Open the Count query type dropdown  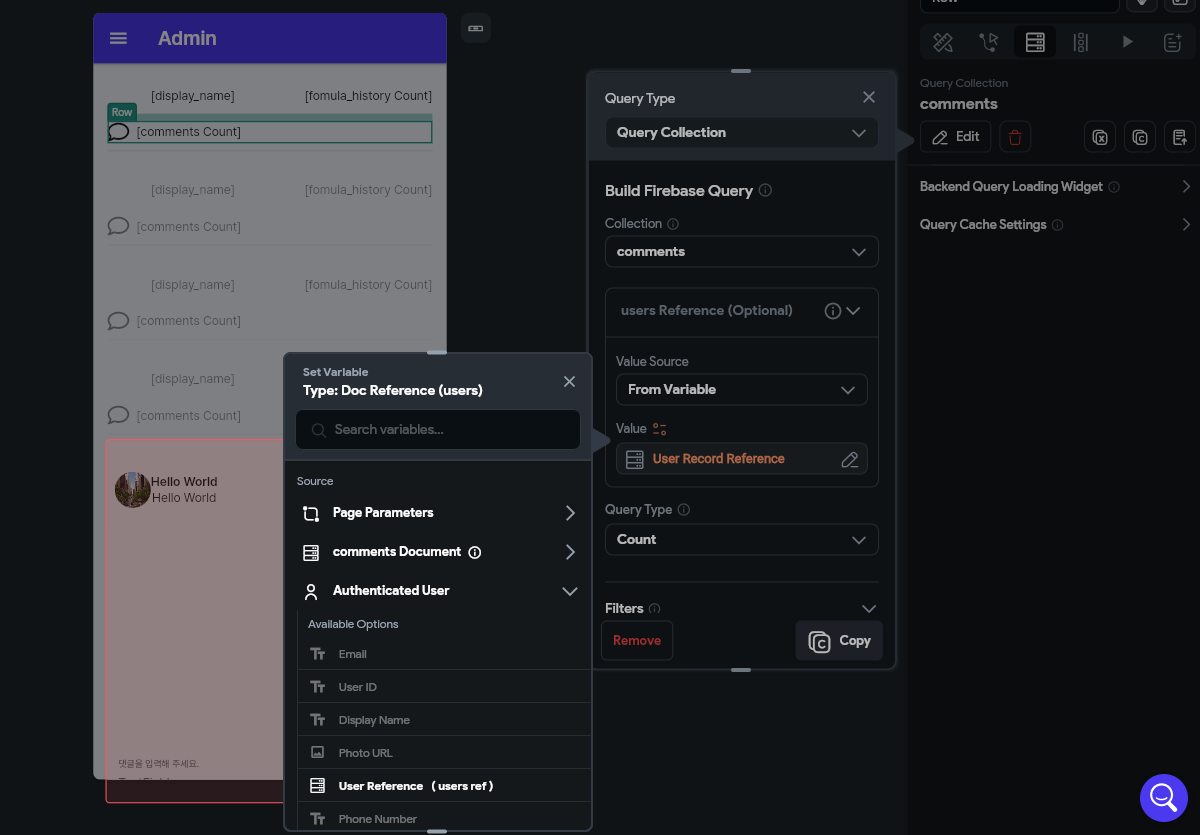pos(741,539)
